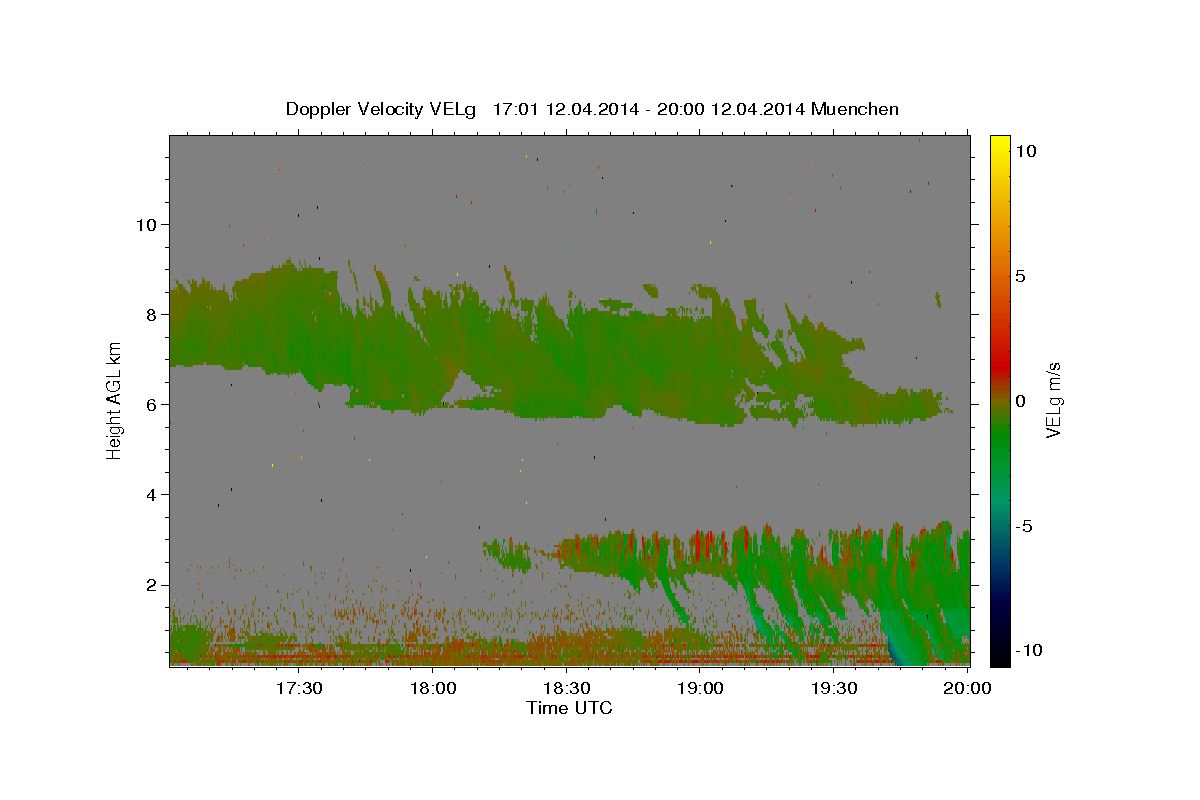Image resolution: width=1200 pixels, height=800 pixels.
Task: Click the colorbar value 5 label
Action: (1020, 276)
